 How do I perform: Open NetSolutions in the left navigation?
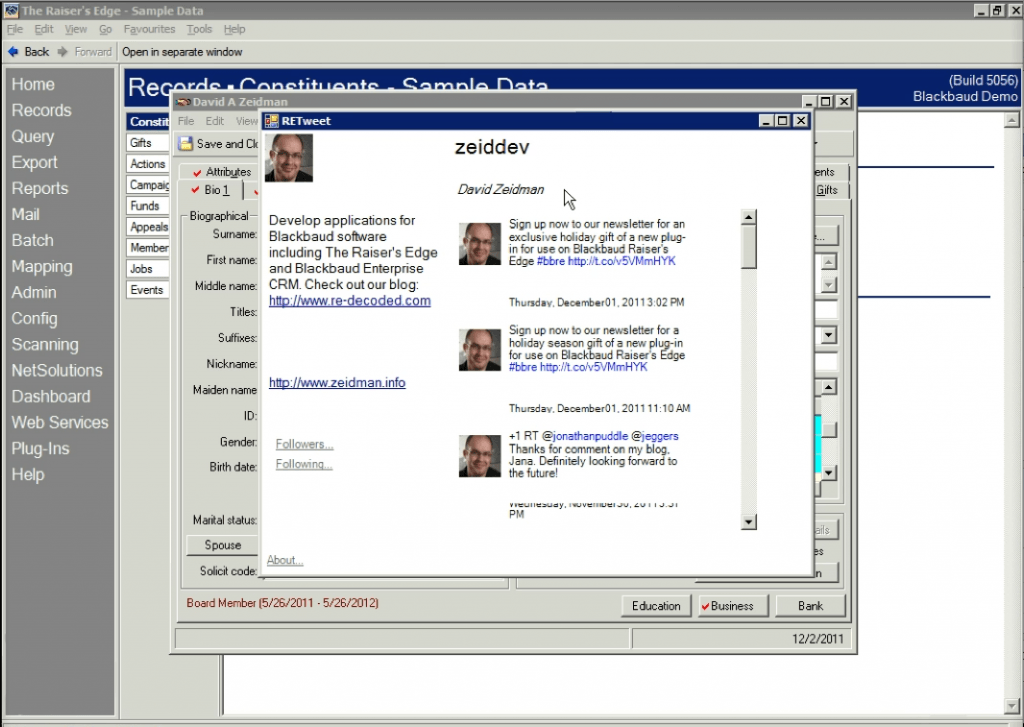[57, 370]
